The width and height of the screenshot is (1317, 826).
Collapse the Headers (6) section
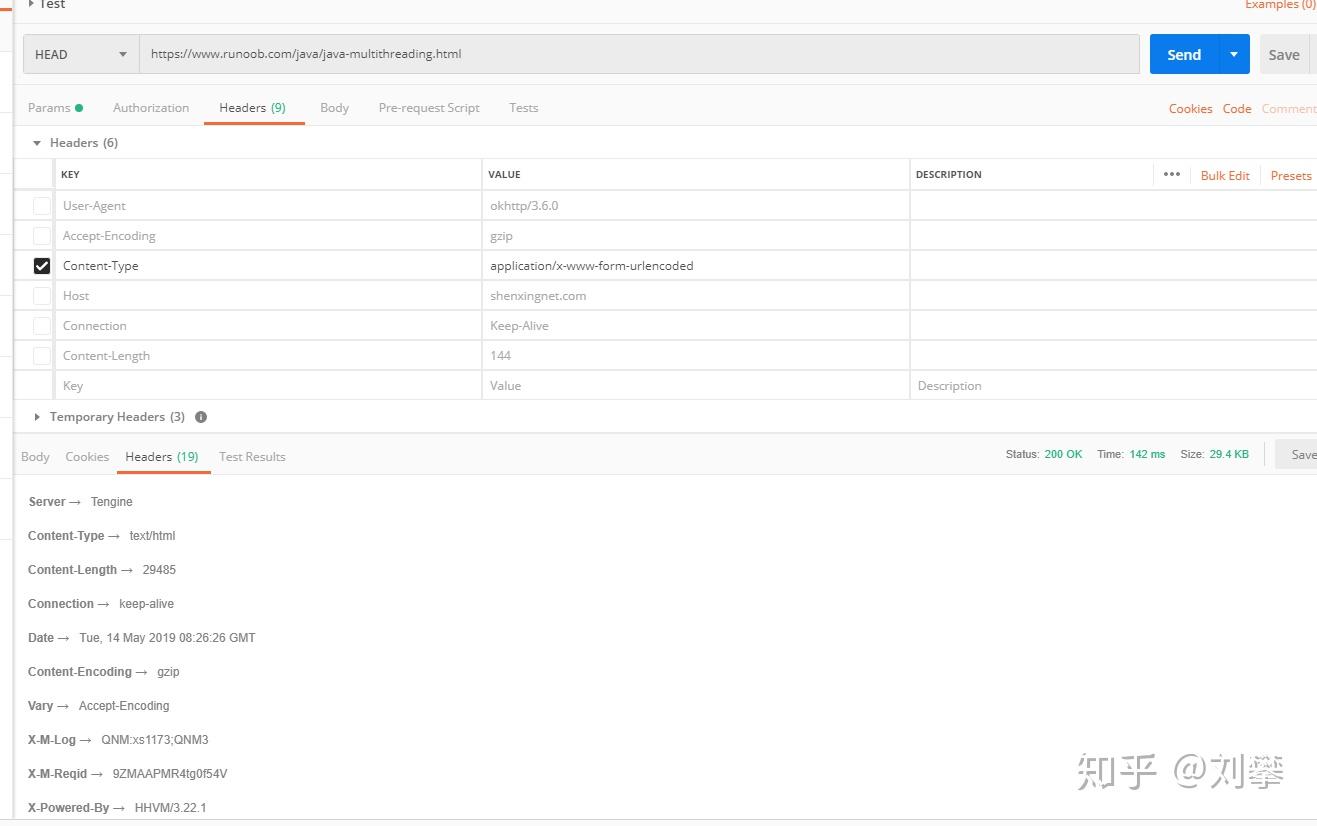[37, 143]
